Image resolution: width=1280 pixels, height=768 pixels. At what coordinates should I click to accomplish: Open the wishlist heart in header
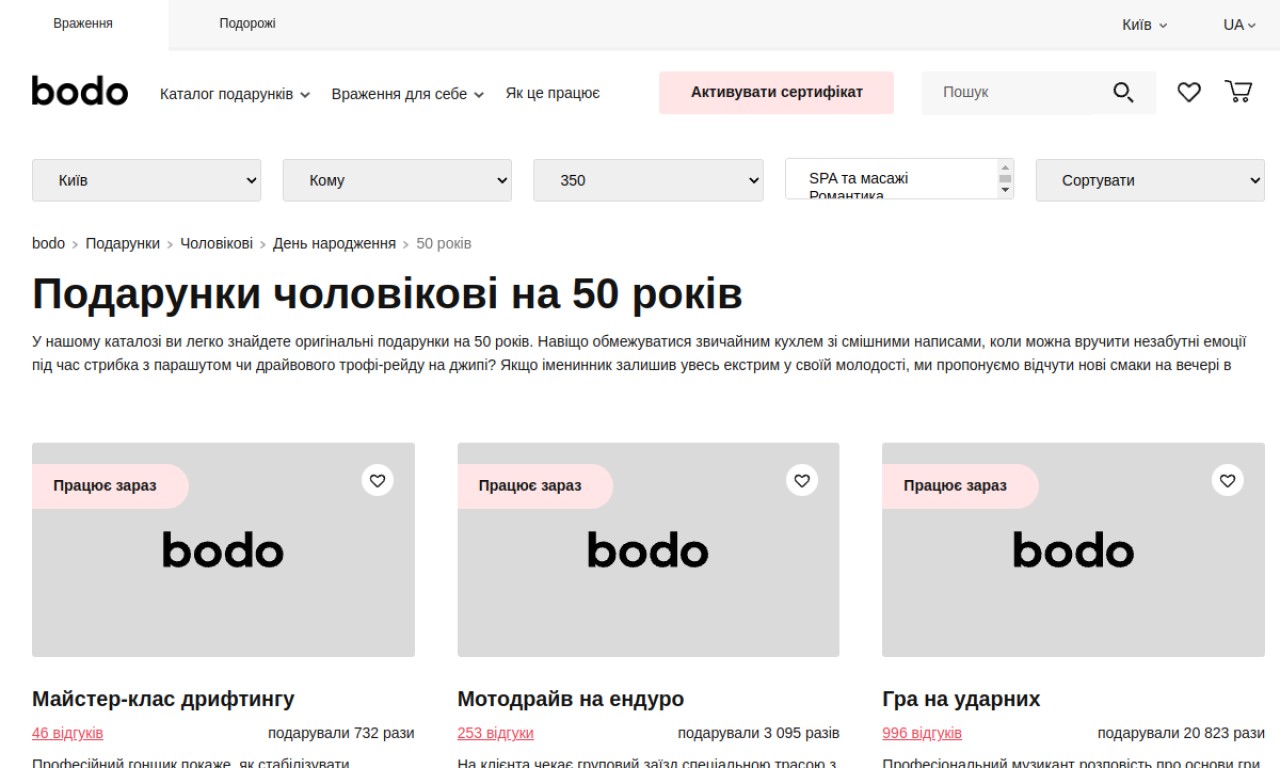[x=1188, y=92]
